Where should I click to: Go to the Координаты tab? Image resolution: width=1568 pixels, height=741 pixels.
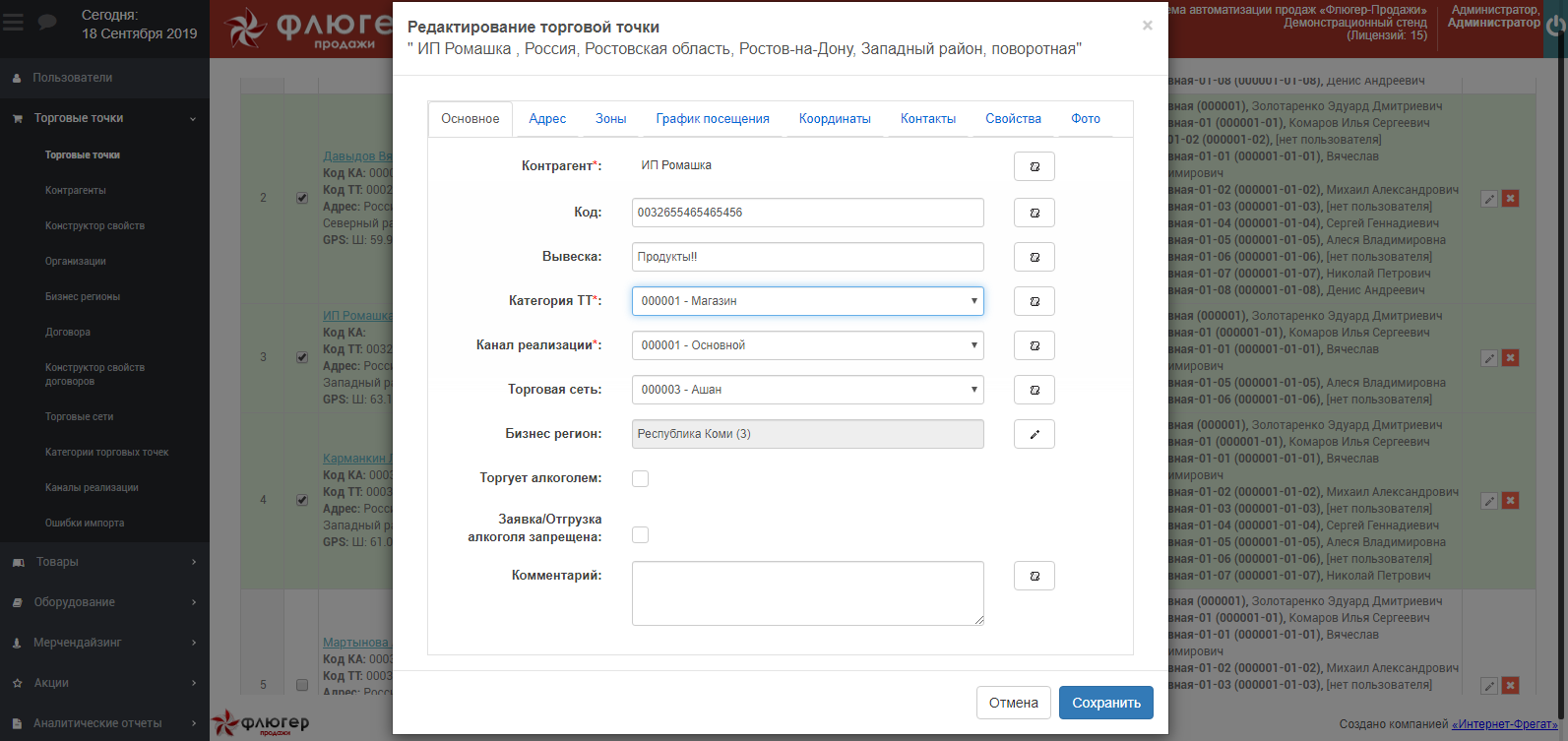pos(835,119)
